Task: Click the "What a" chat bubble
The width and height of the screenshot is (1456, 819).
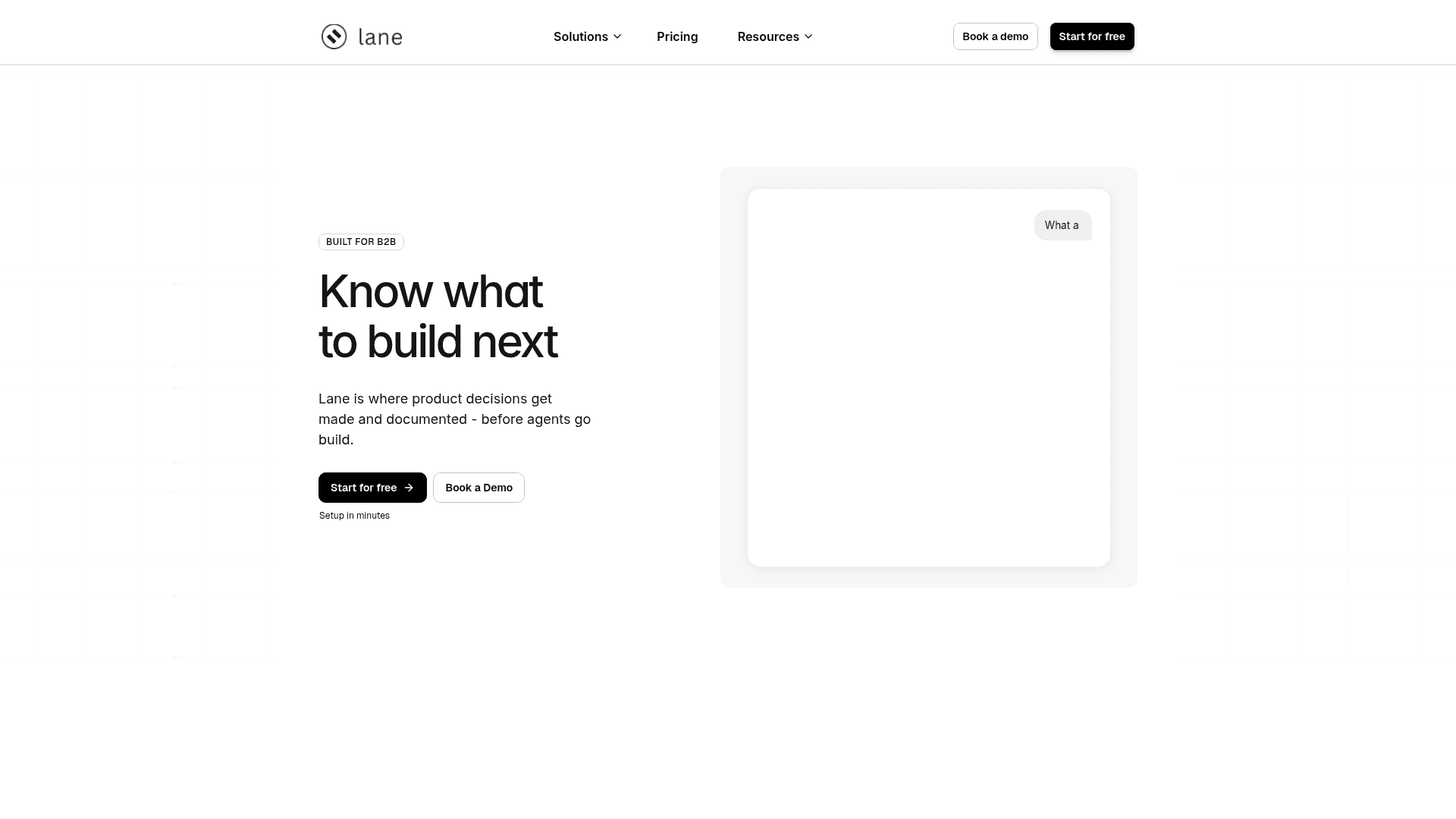Action: coord(1062,225)
